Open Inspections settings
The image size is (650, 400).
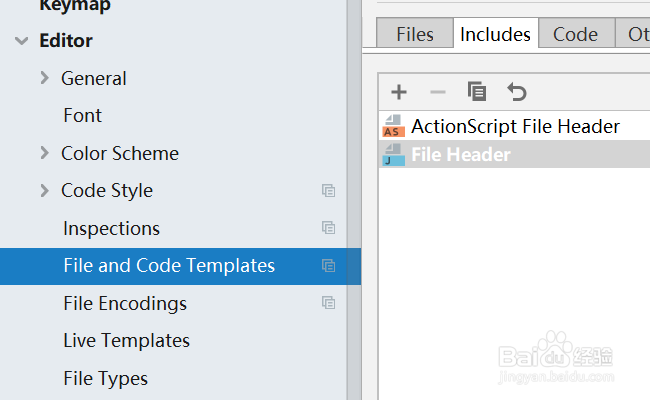tap(112, 228)
